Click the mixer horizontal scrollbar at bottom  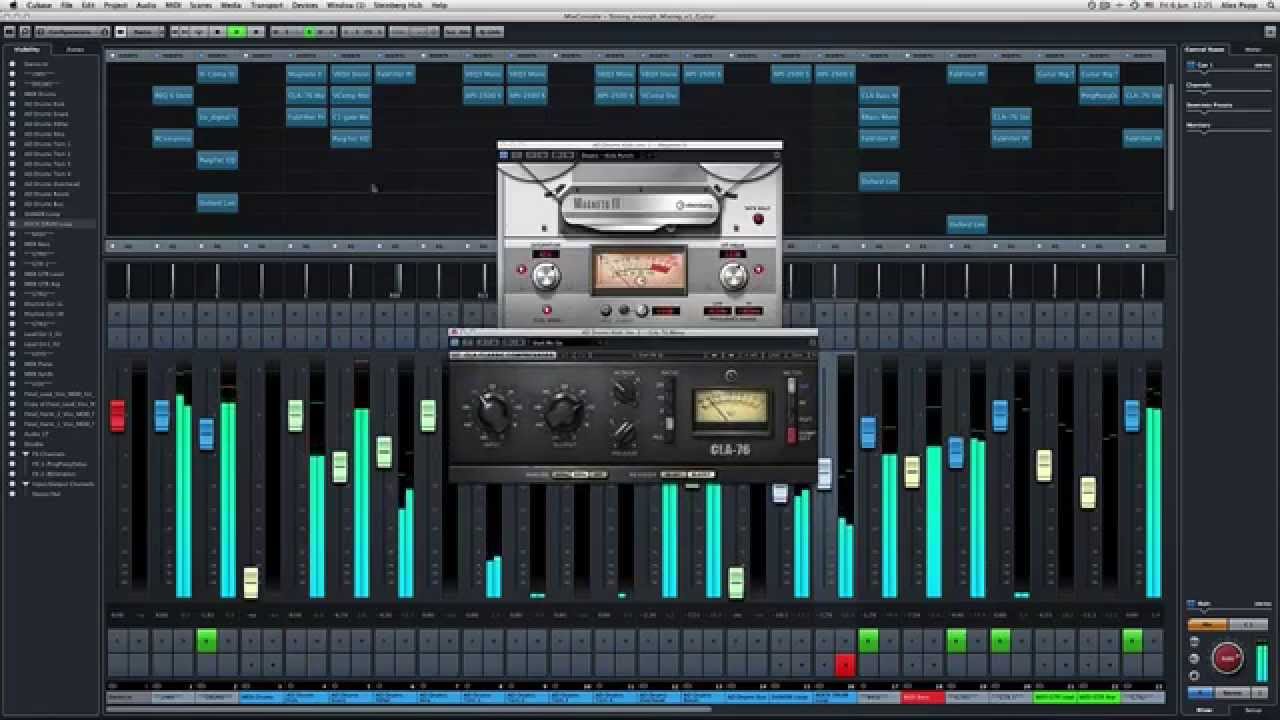pyautogui.click(x=410, y=709)
